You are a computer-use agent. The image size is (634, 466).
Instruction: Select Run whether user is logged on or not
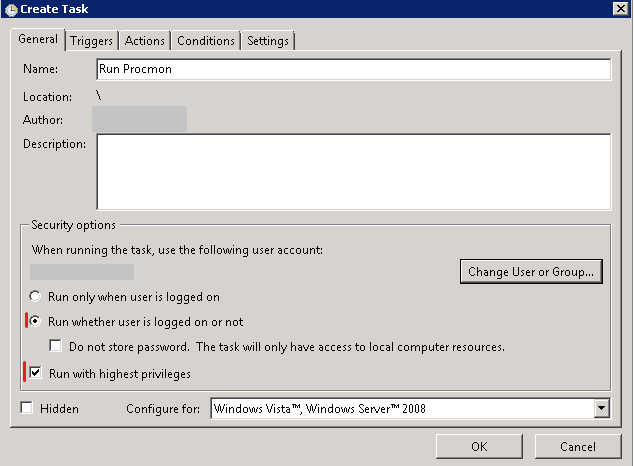click(37, 322)
